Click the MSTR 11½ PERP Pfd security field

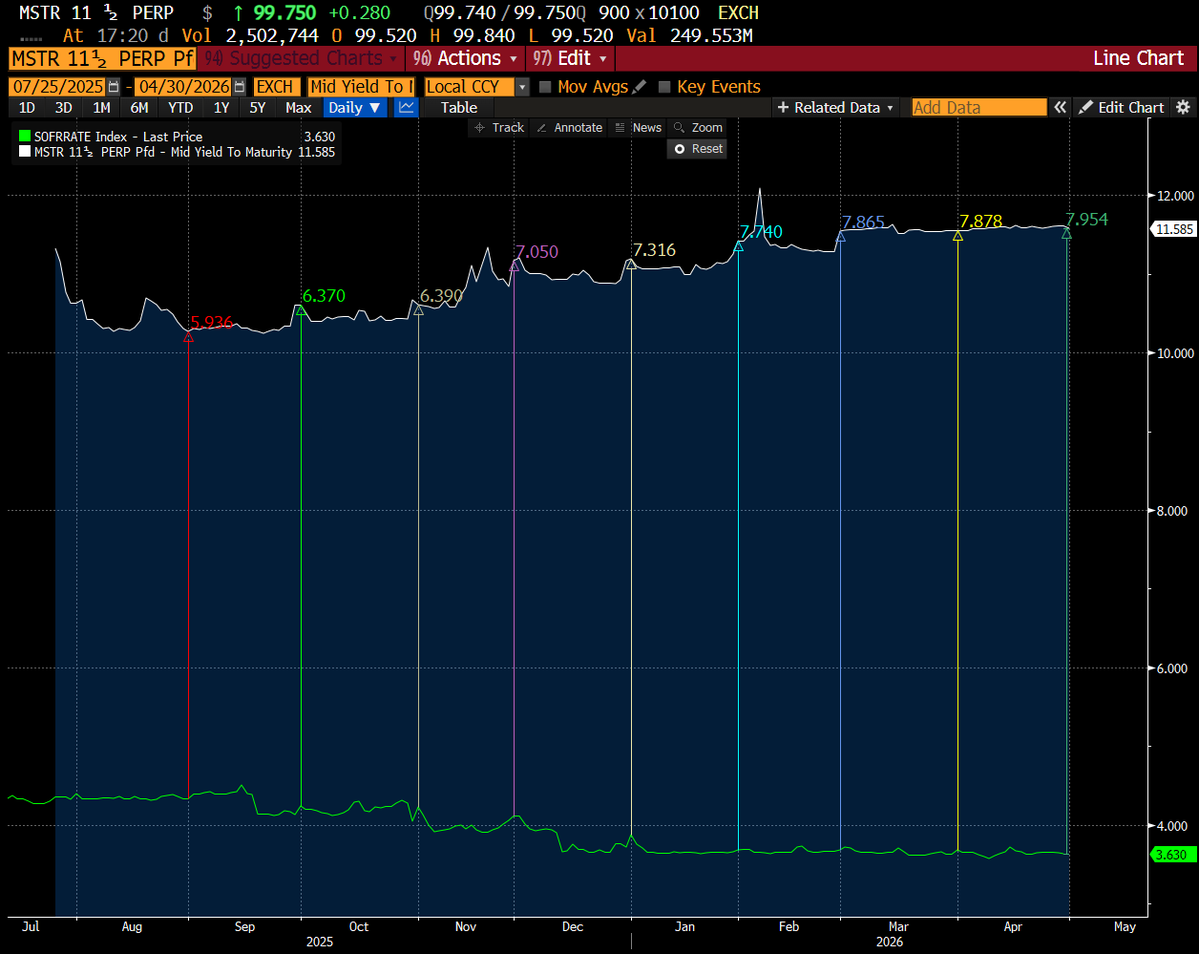coord(102,58)
